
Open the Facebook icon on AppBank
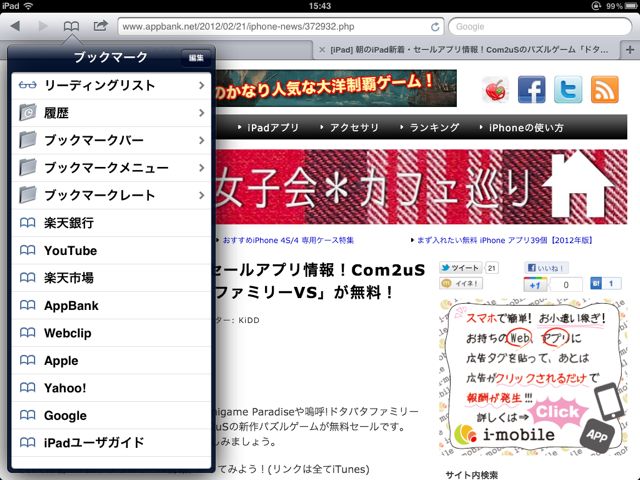tap(531, 89)
